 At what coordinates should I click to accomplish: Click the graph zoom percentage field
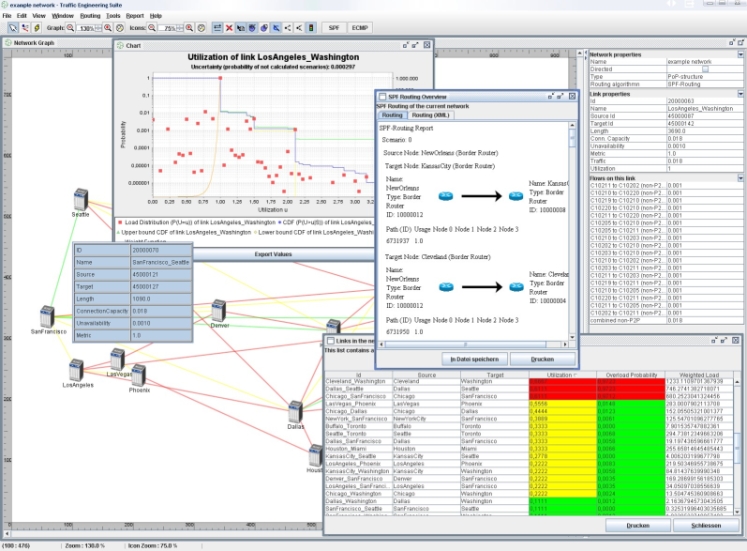(x=87, y=28)
